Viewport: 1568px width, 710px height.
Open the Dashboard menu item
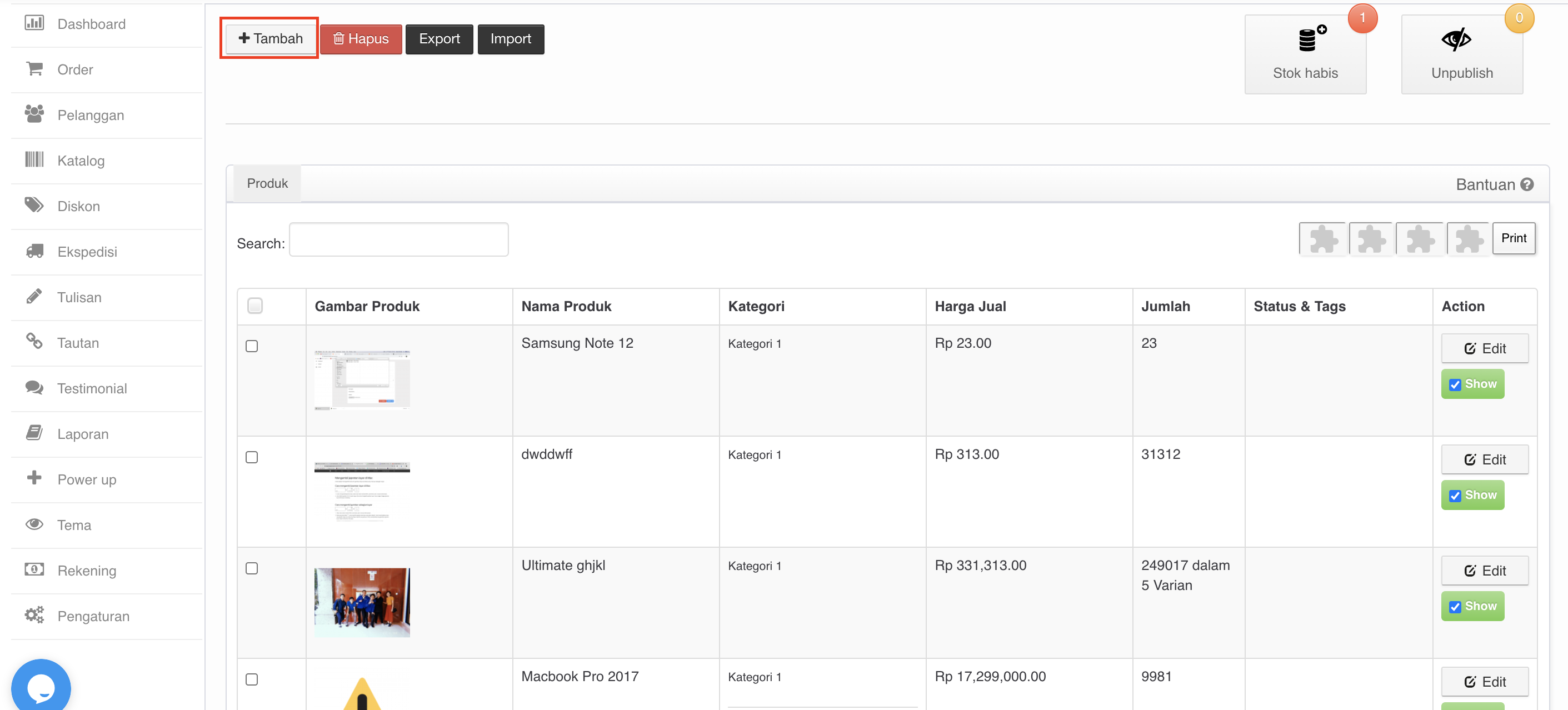click(91, 24)
